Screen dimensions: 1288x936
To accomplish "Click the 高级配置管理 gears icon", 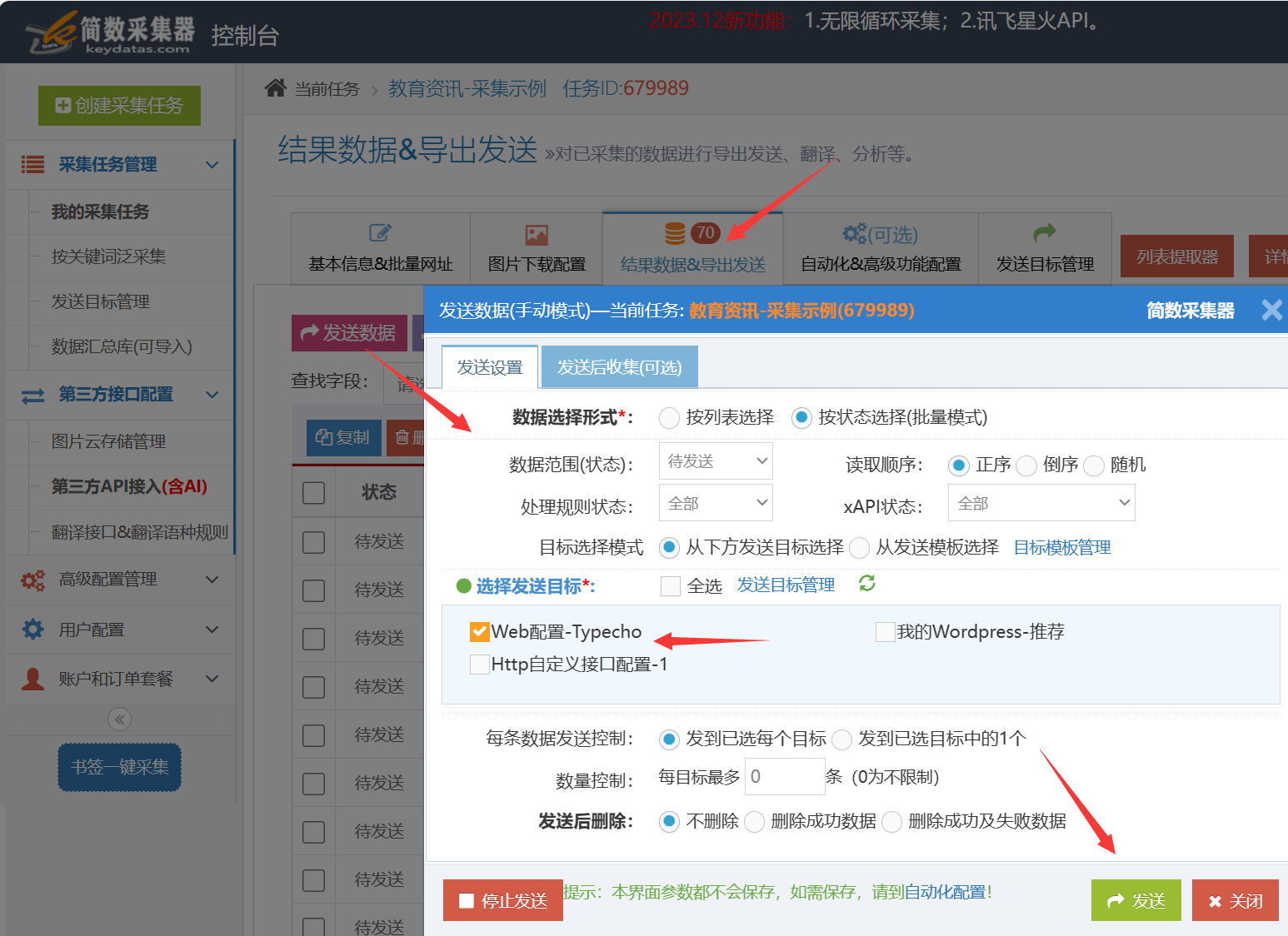I will (x=32, y=580).
